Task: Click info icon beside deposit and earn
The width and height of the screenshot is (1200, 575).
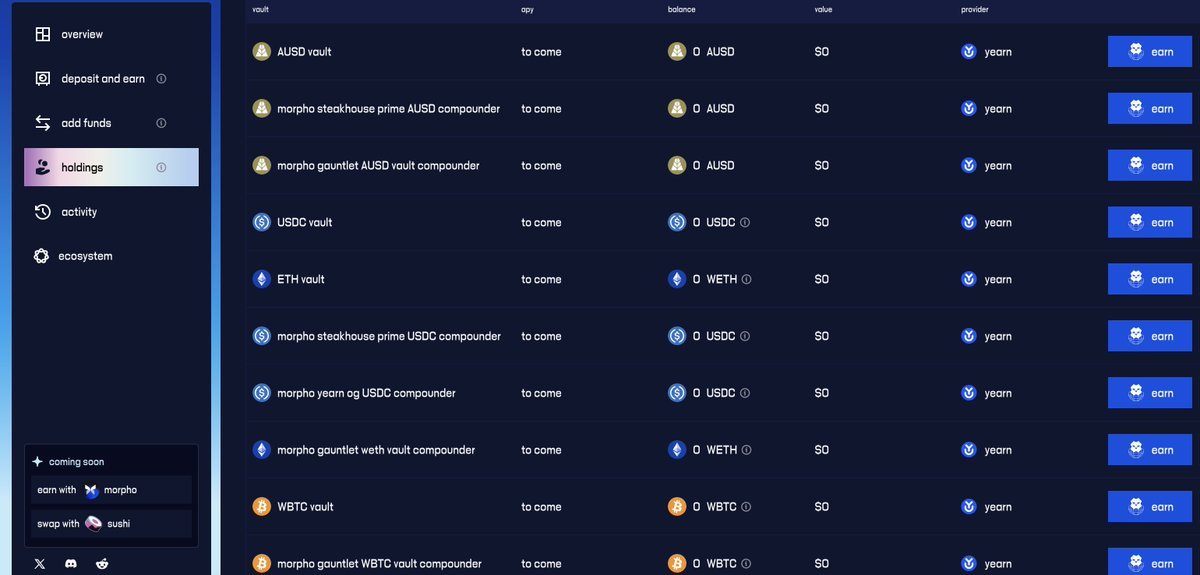Action: tap(161, 79)
